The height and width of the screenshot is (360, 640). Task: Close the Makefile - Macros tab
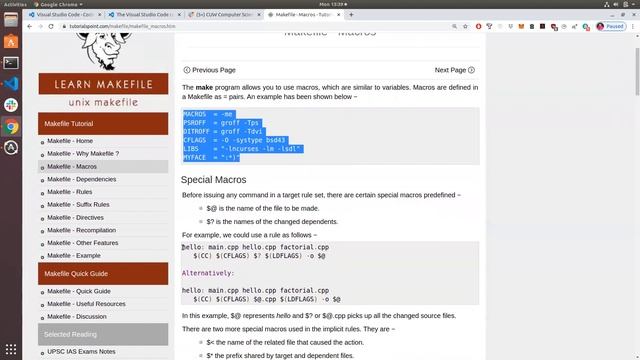(x=338, y=15)
